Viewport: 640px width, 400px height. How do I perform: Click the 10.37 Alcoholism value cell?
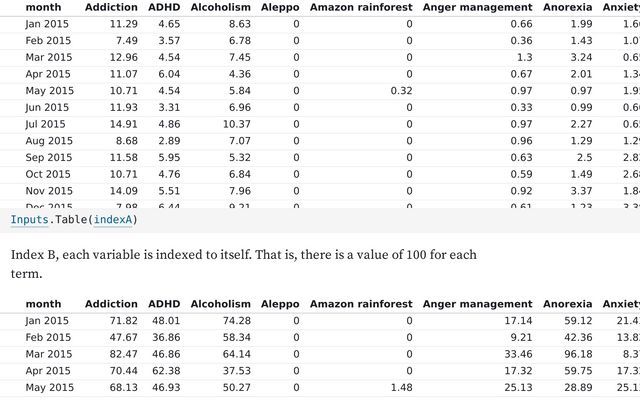click(237, 124)
